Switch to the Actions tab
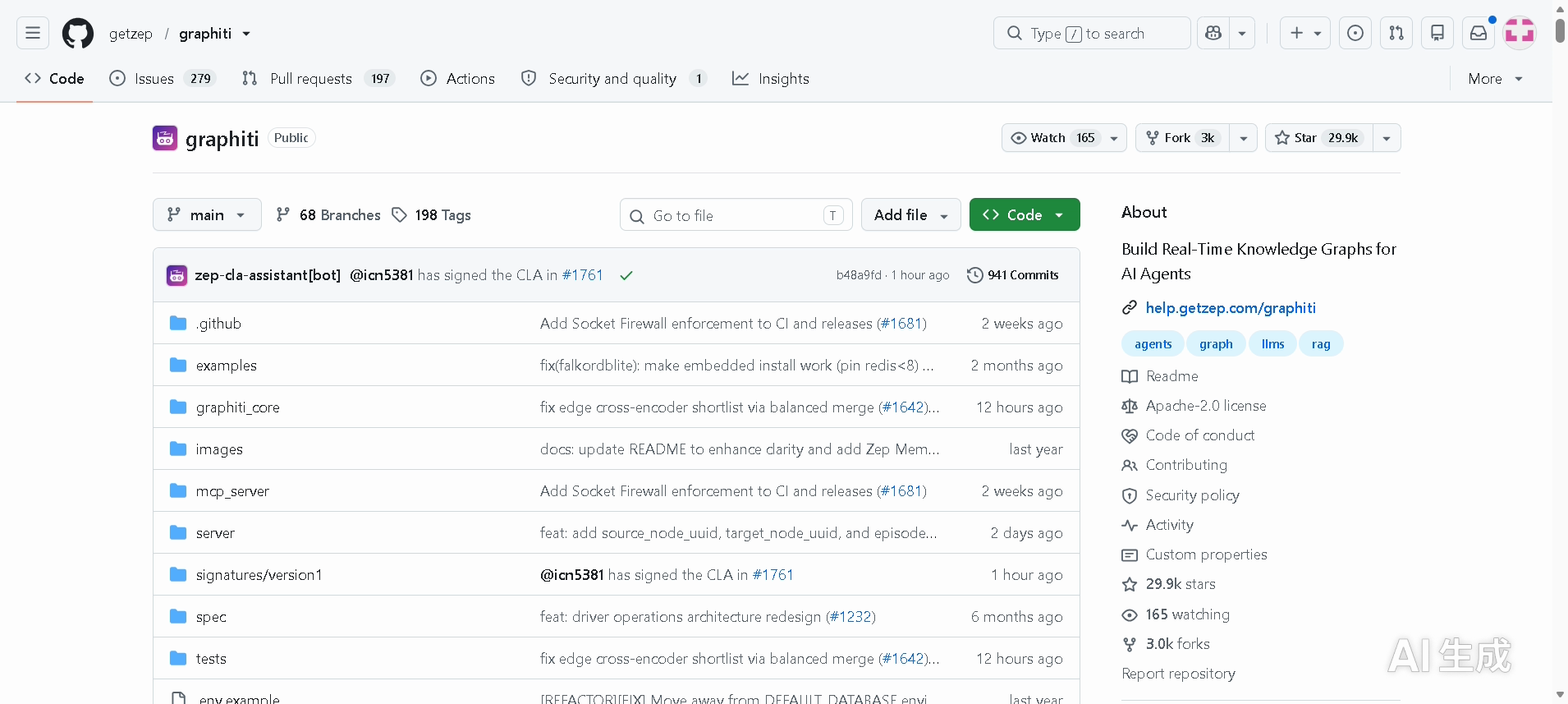Viewport: 1568px width, 704px height. (457, 79)
